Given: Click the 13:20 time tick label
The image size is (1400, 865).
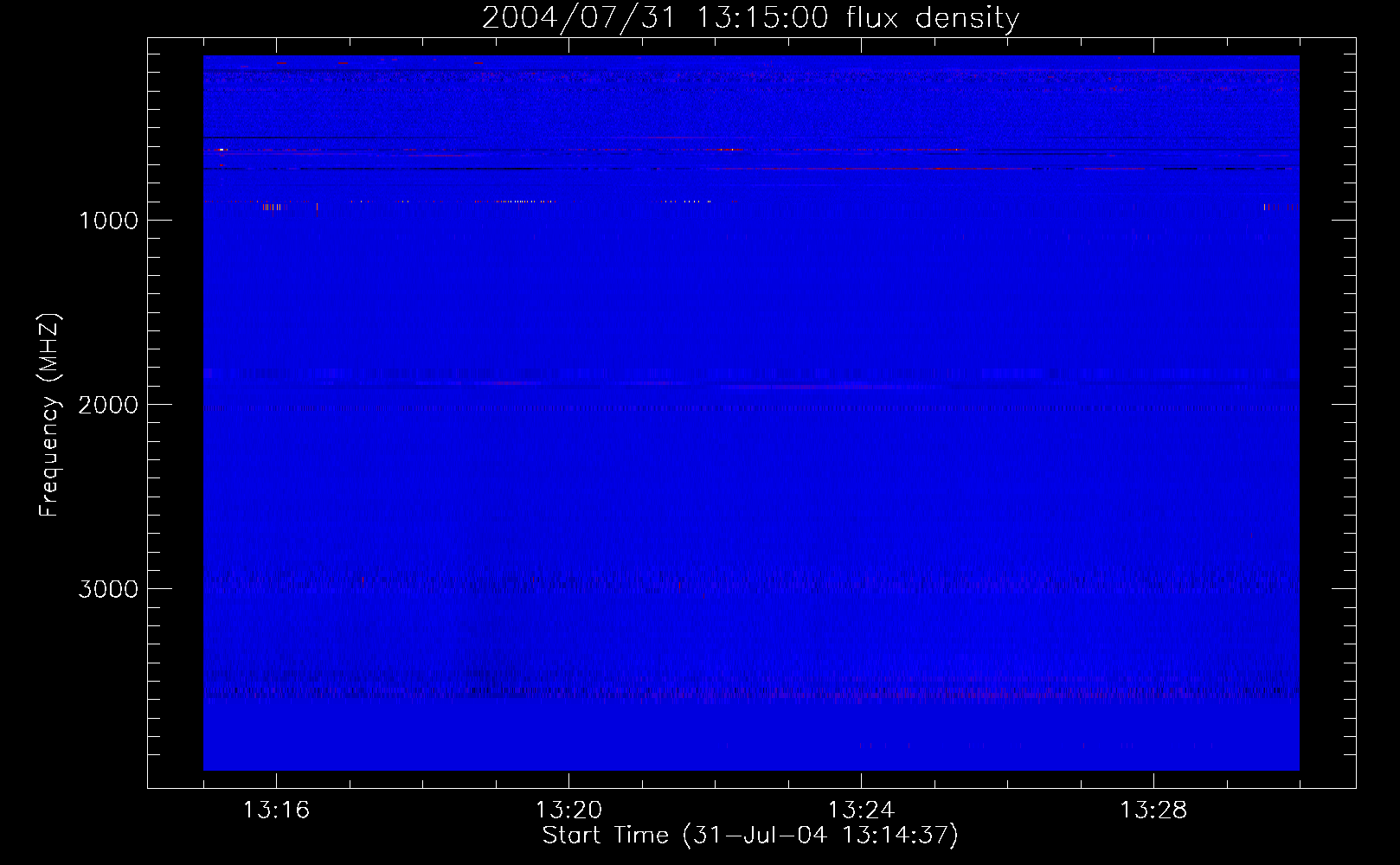Looking at the screenshot, I should [x=568, y=811].
